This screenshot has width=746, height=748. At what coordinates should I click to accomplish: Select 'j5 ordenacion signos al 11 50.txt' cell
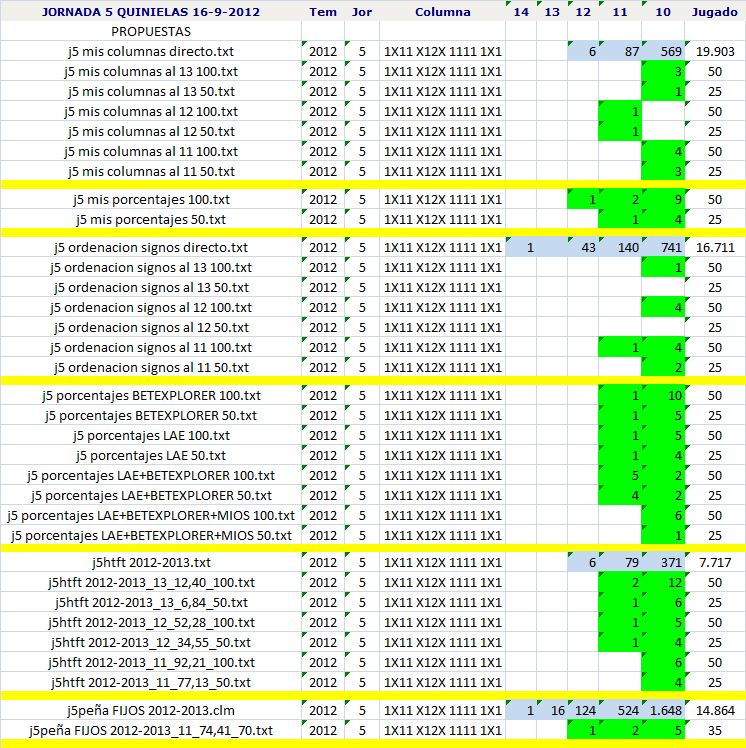click(151, 368)
